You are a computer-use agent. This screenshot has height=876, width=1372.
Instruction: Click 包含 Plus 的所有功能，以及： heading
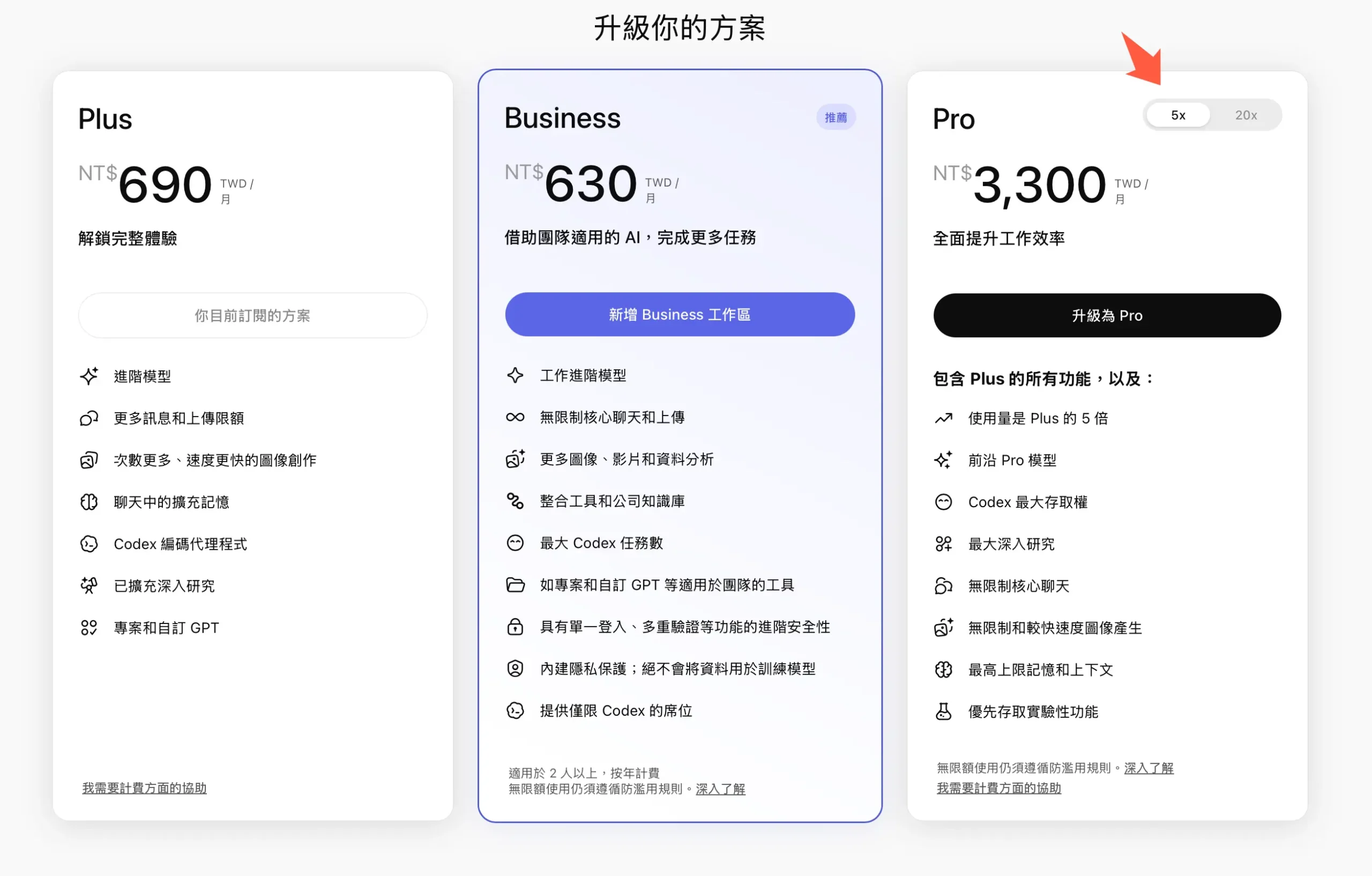[x=1043, y=378]
